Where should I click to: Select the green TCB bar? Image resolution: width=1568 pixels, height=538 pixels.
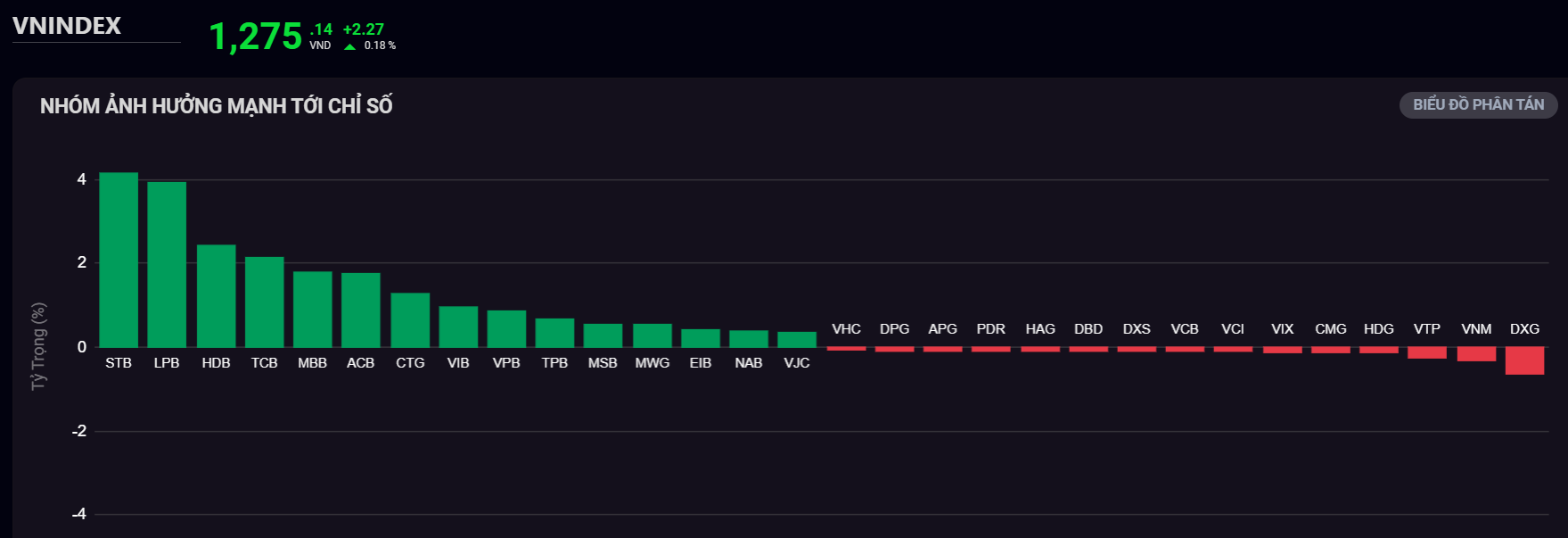coord(265,302)
